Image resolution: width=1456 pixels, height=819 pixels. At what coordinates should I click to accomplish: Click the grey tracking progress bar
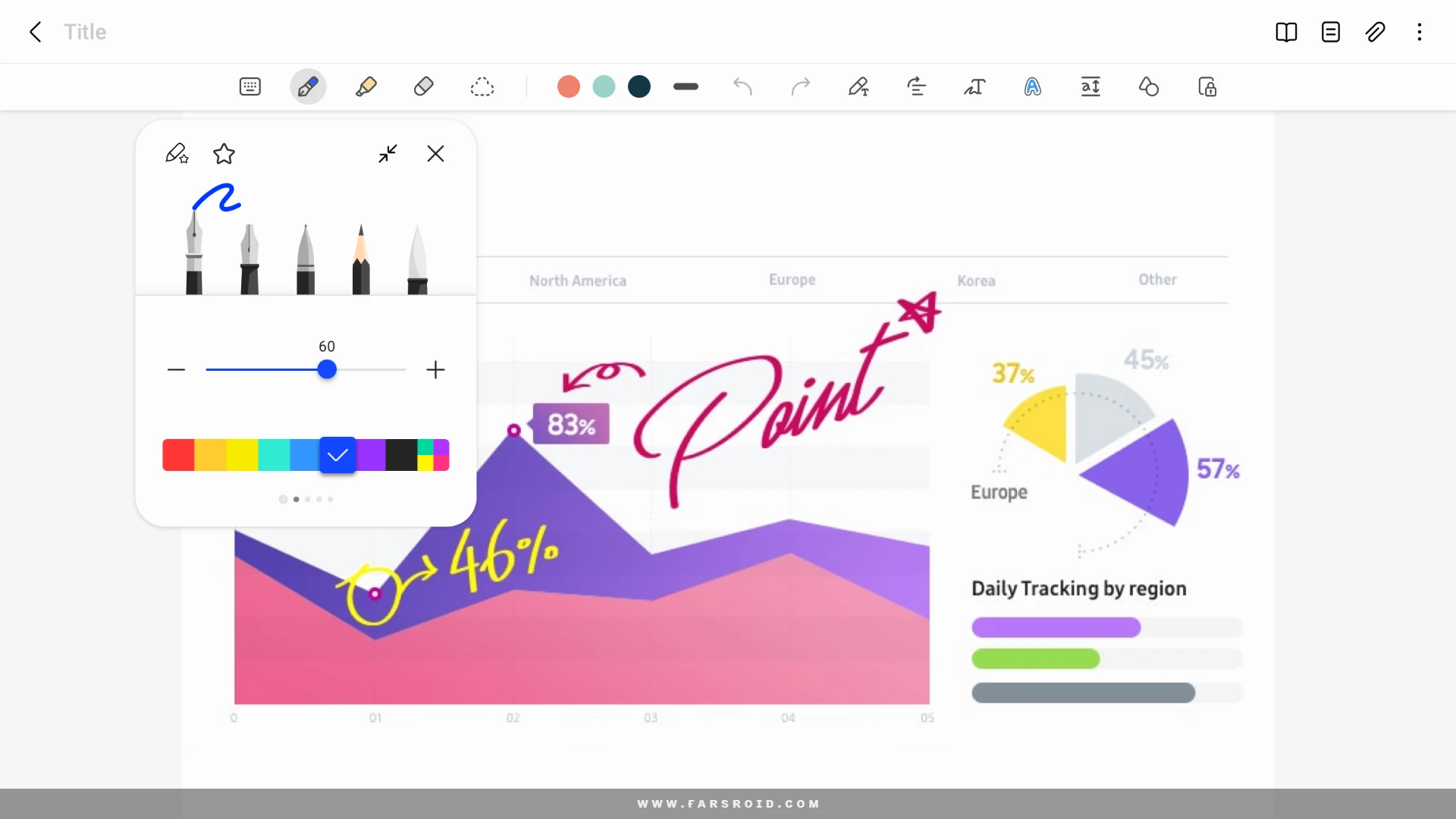pos(1083,692)
